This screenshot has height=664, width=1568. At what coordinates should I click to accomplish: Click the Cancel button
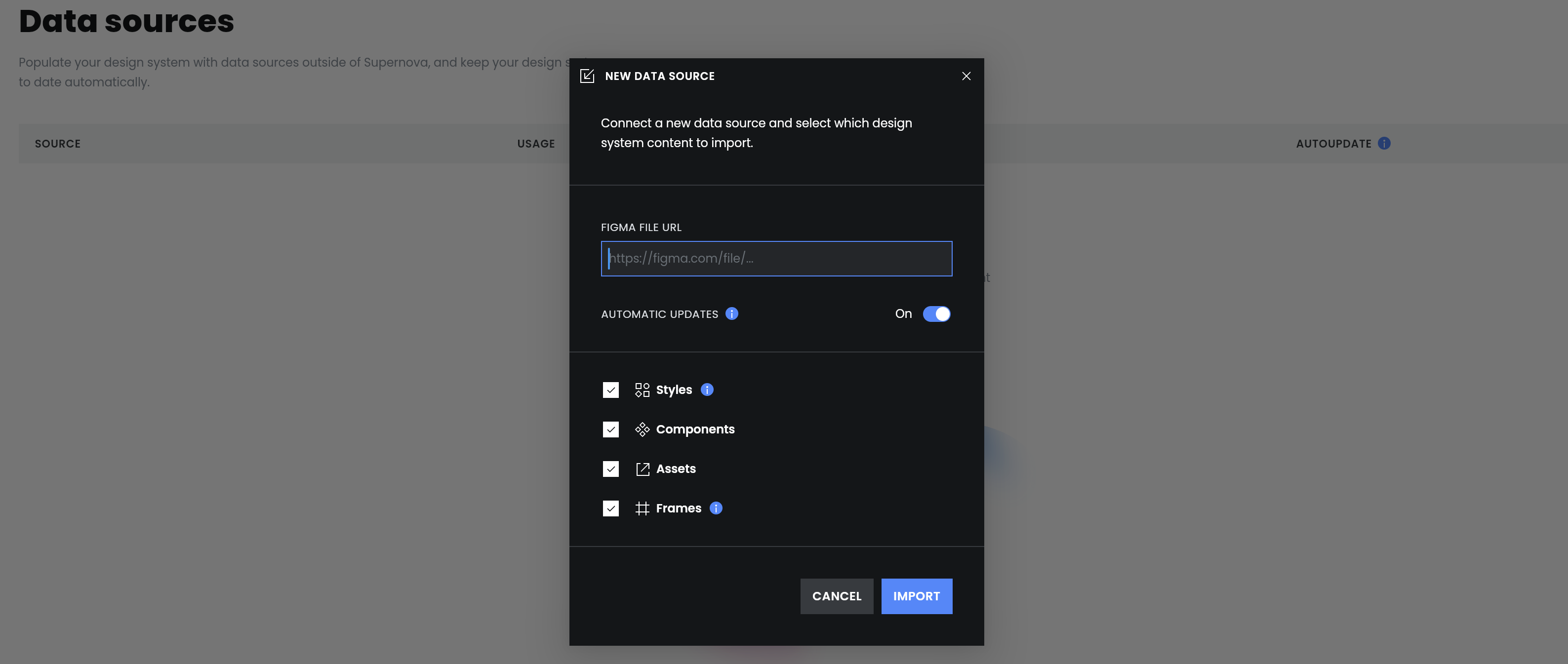click(836, 596)
